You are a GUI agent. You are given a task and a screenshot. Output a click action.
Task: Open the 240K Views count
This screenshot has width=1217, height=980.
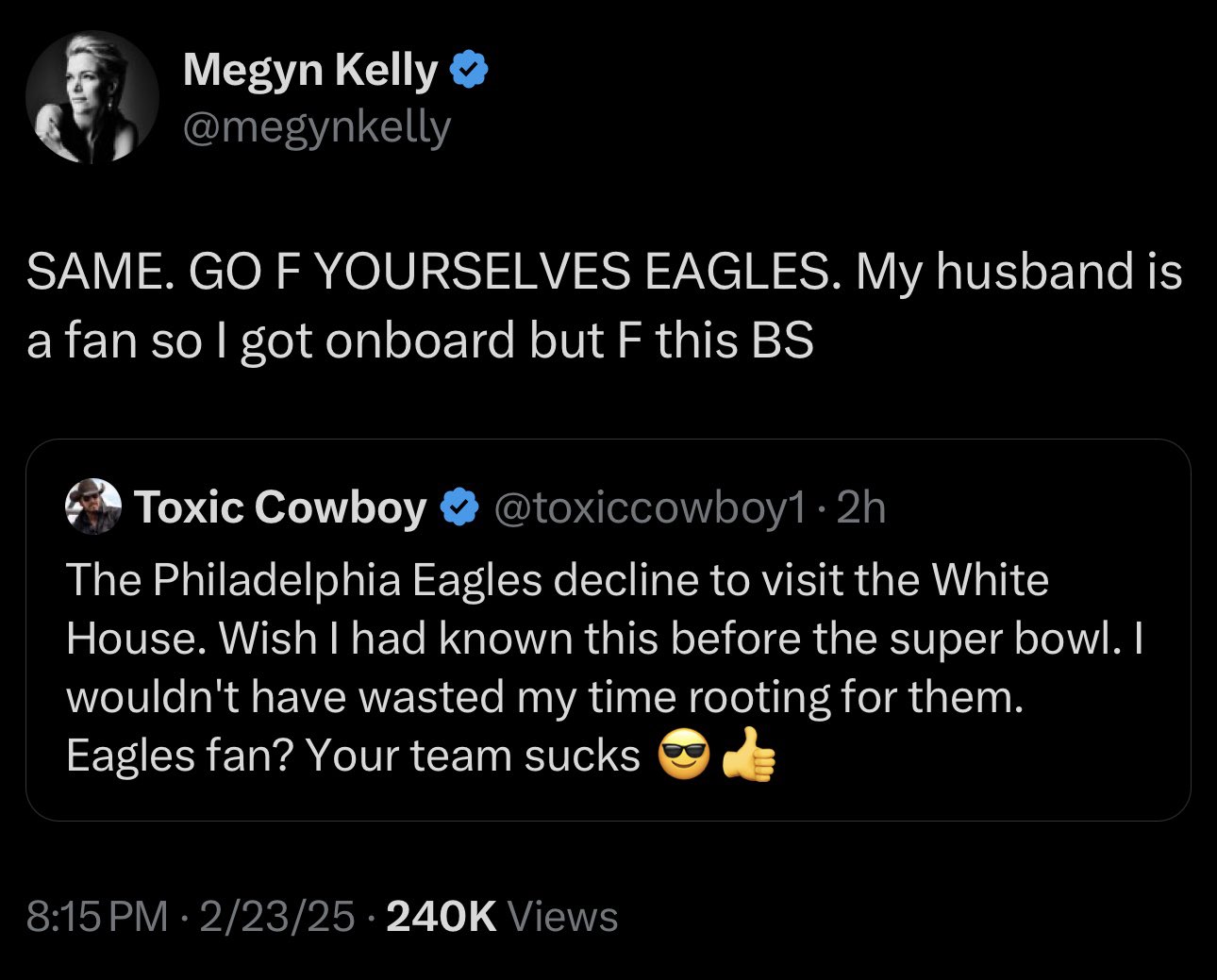point(502,917)
